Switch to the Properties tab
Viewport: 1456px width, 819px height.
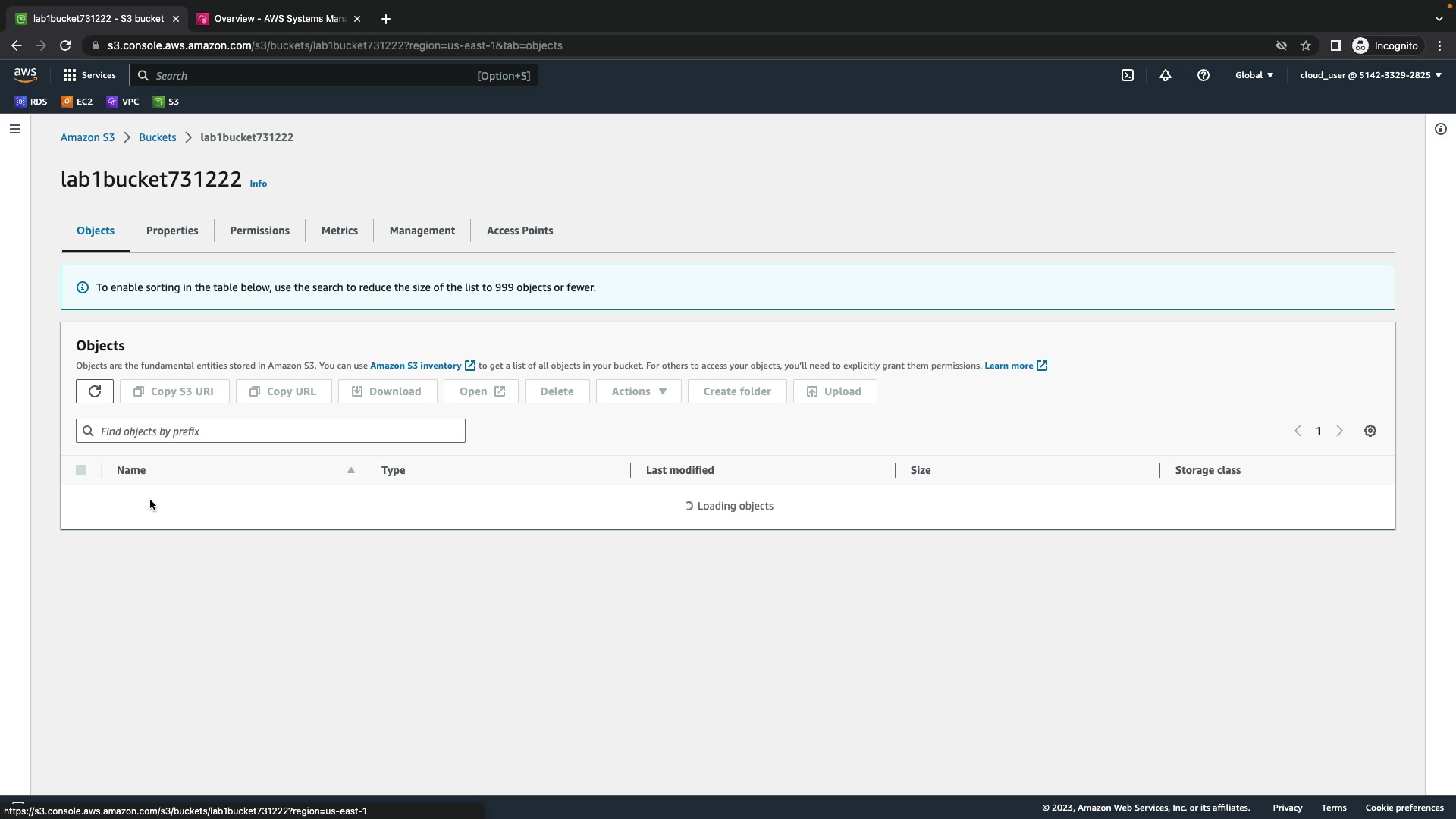(x=172, y=231)
